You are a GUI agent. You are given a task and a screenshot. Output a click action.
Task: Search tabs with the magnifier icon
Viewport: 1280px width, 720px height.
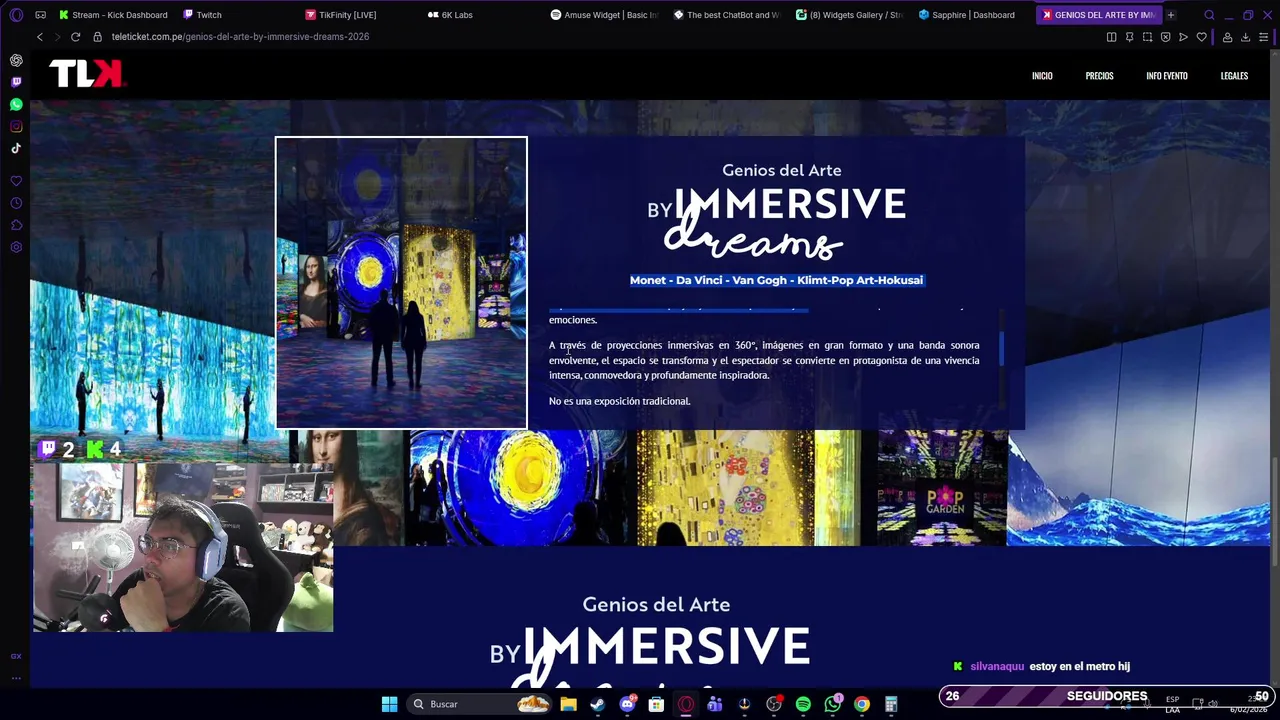(1209, 15)
